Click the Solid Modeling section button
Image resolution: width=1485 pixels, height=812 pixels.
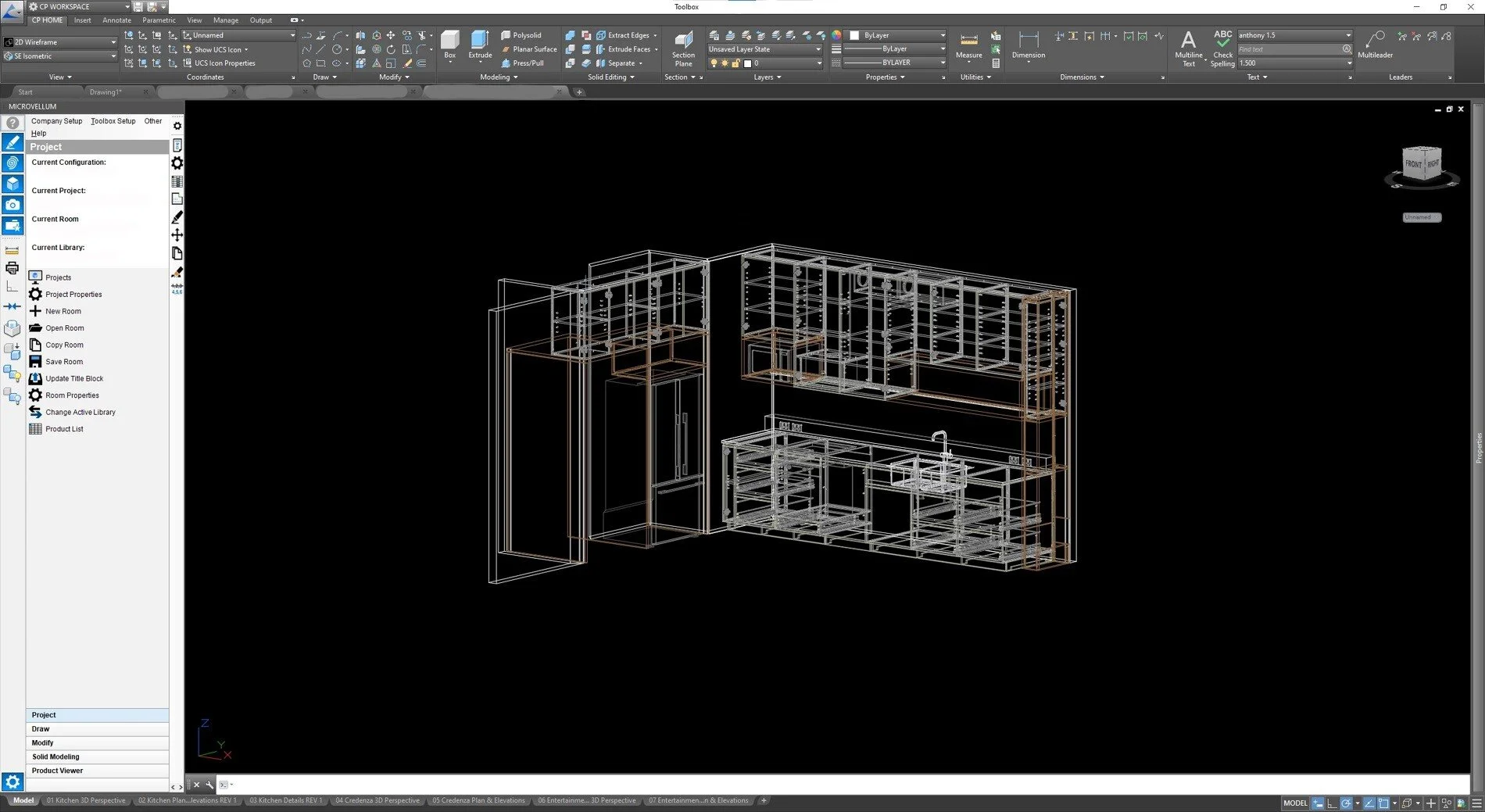[97, 757]
